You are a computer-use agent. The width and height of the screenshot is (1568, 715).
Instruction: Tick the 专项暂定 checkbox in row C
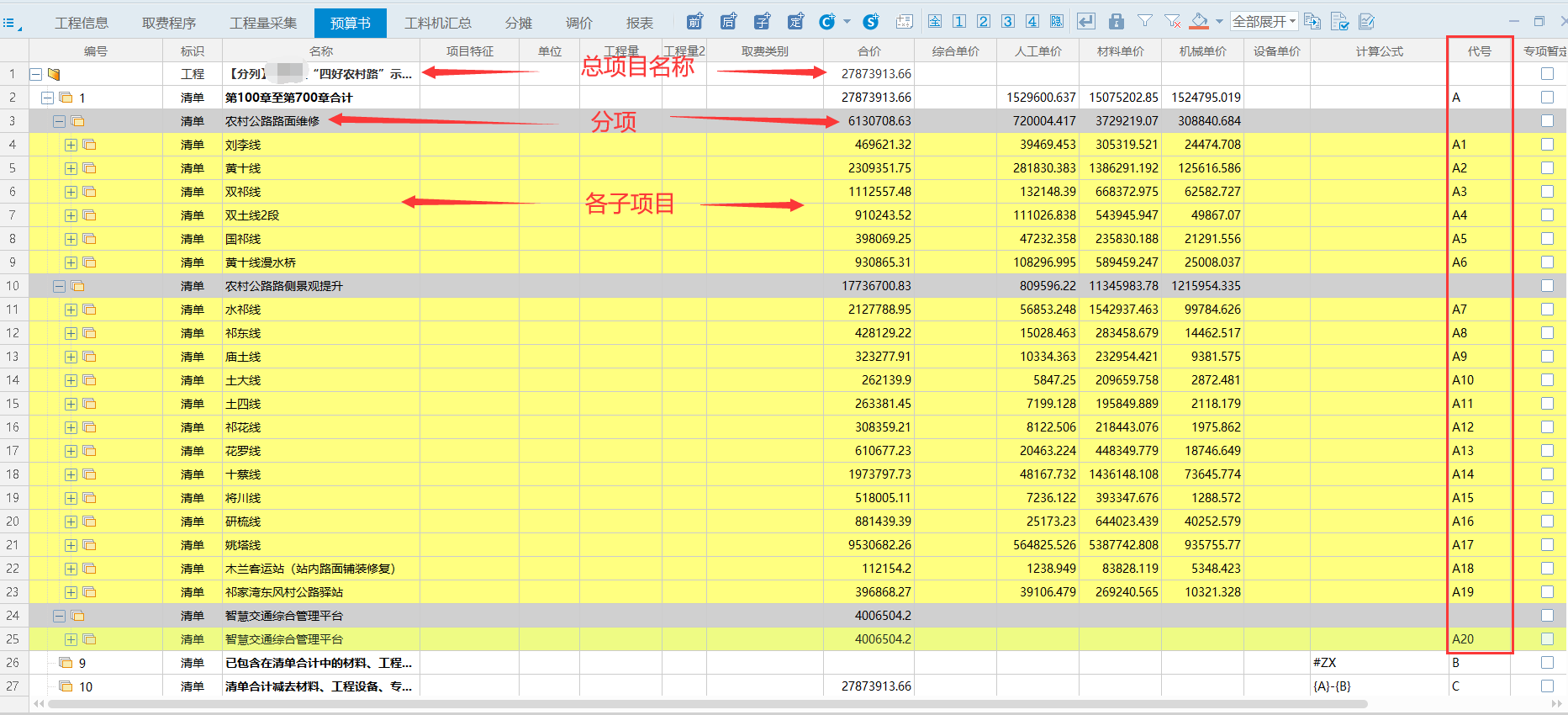pos(1547,686)
